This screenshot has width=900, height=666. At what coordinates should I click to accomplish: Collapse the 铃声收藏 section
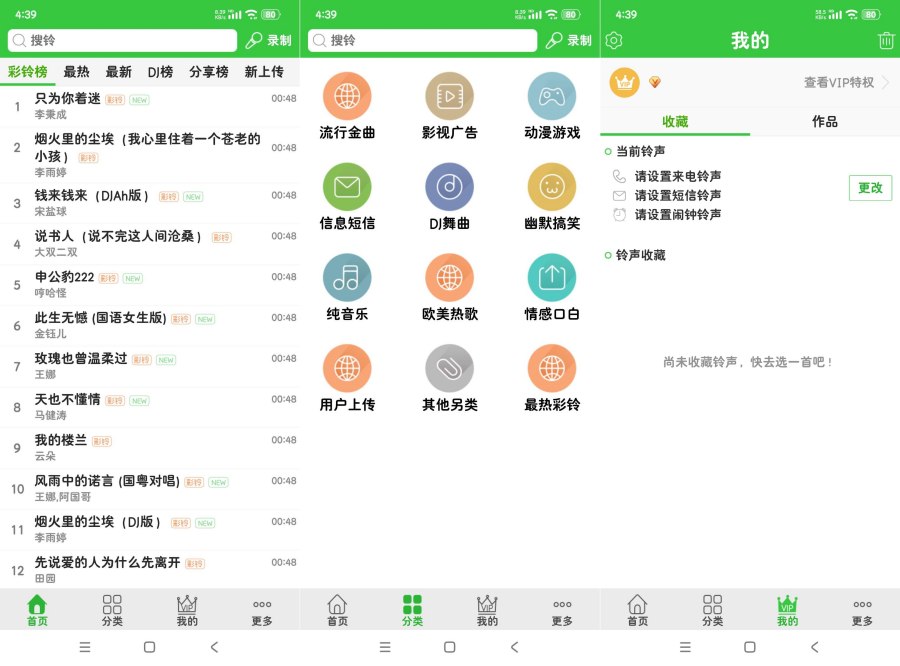click(x=607, y=255)
